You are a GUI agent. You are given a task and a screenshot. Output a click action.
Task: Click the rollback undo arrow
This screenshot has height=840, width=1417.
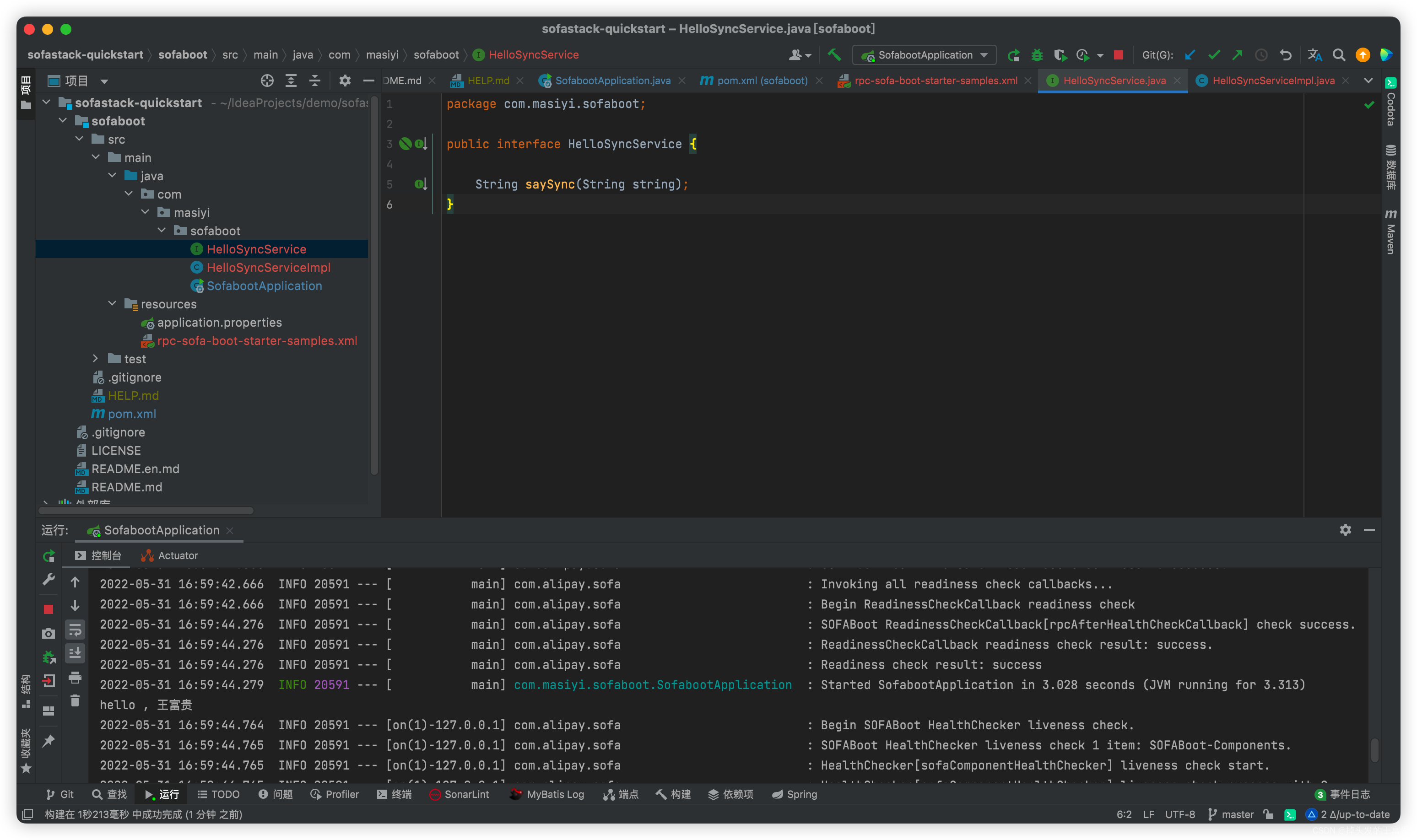[1285, 55]
